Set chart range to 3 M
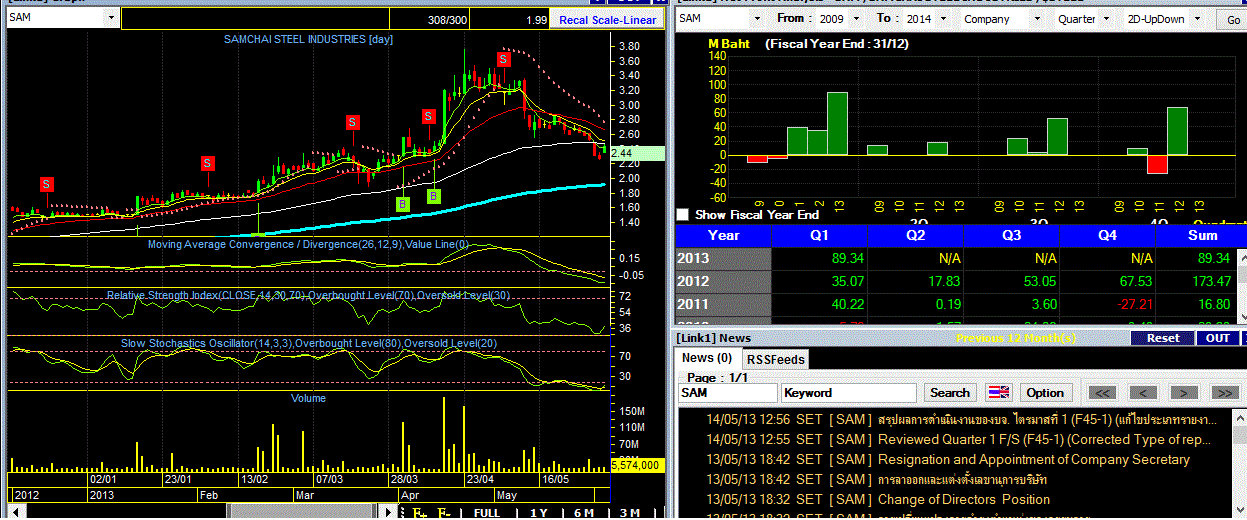 (629, 513)
